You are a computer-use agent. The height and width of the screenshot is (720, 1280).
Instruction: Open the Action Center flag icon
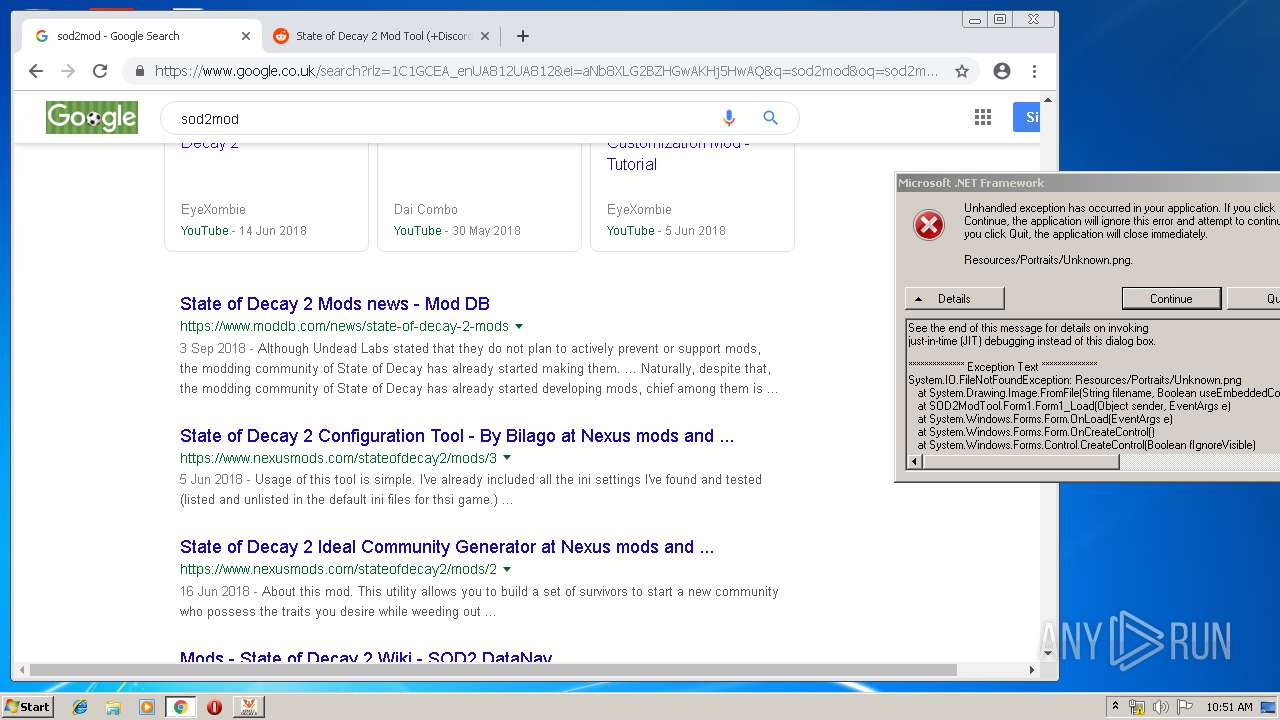pos(1184,707)
